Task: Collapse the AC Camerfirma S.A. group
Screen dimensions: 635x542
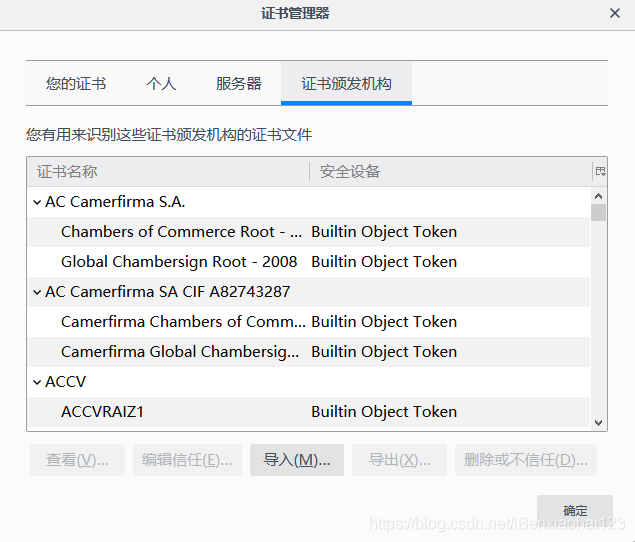Action: coord(37,202)
